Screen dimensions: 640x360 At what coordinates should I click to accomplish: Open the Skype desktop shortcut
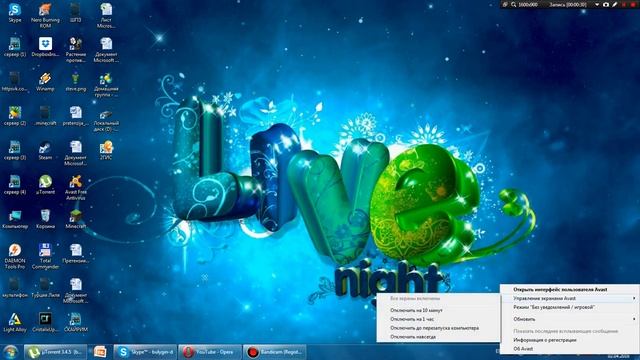(15, 13)
